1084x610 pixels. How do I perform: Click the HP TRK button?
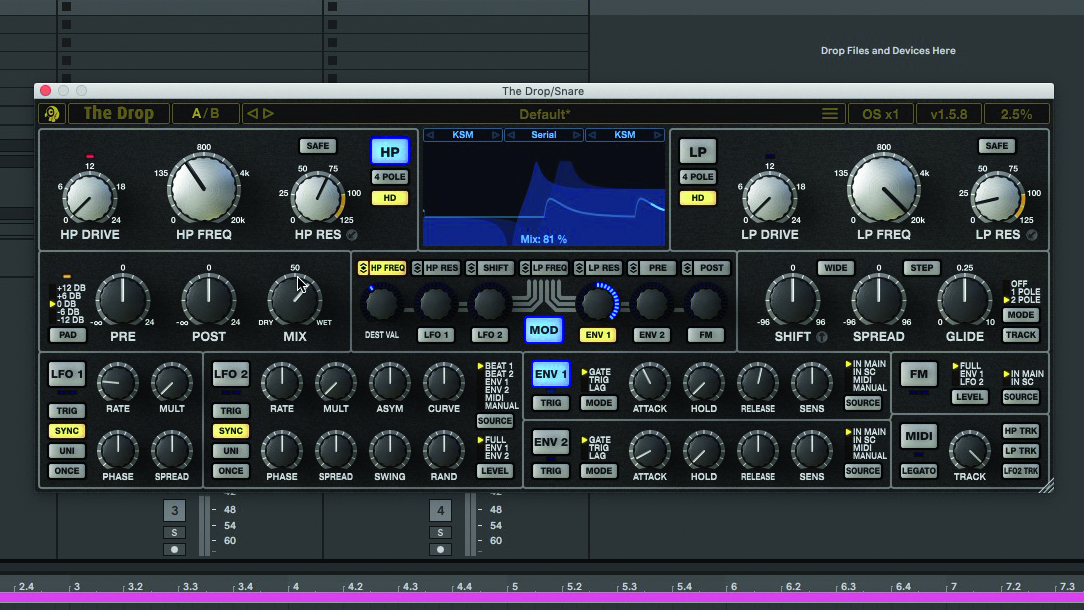tap(1020, 431)
